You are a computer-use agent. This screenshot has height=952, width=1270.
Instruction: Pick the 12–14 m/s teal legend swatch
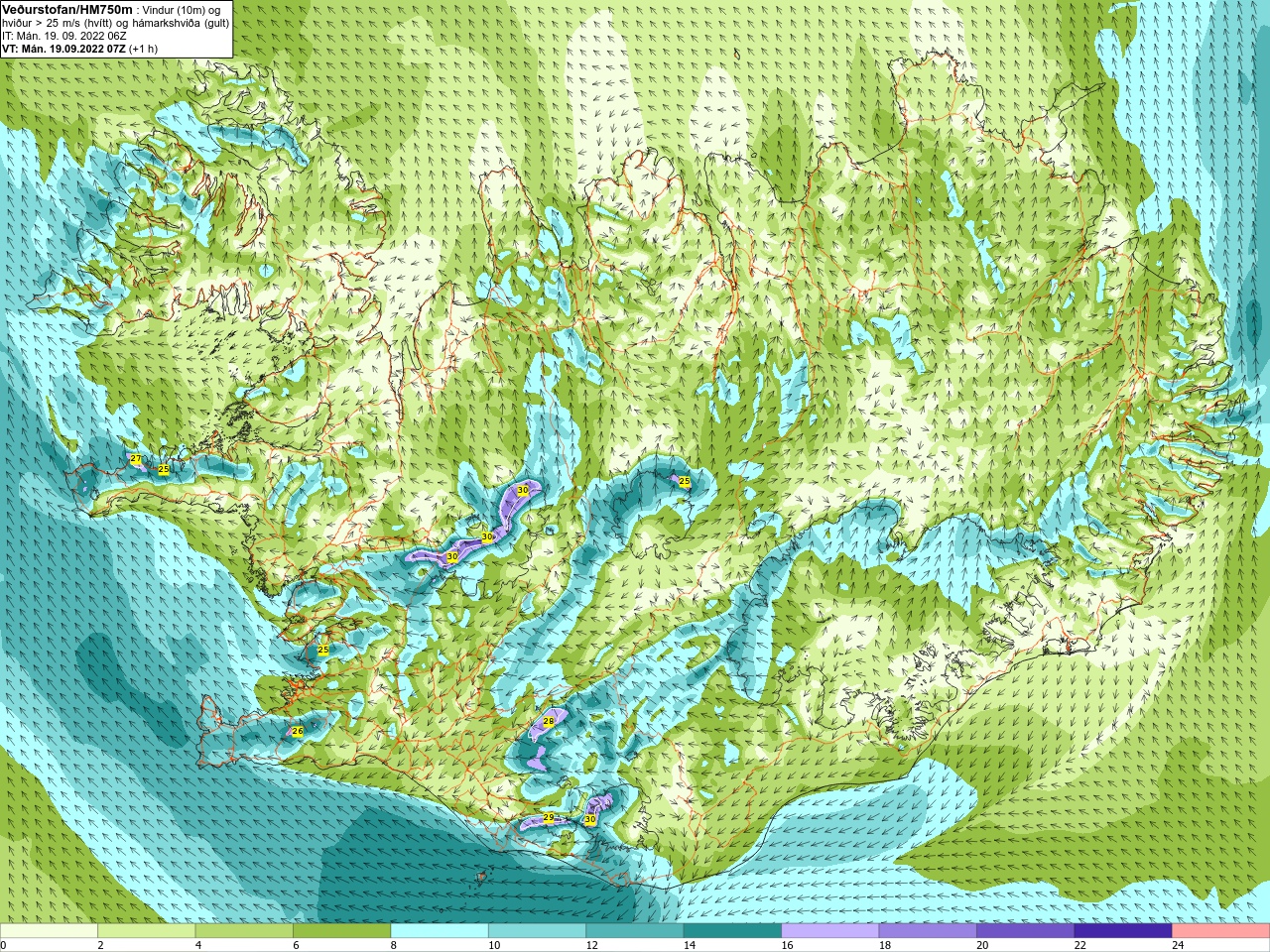pos(635,931)
